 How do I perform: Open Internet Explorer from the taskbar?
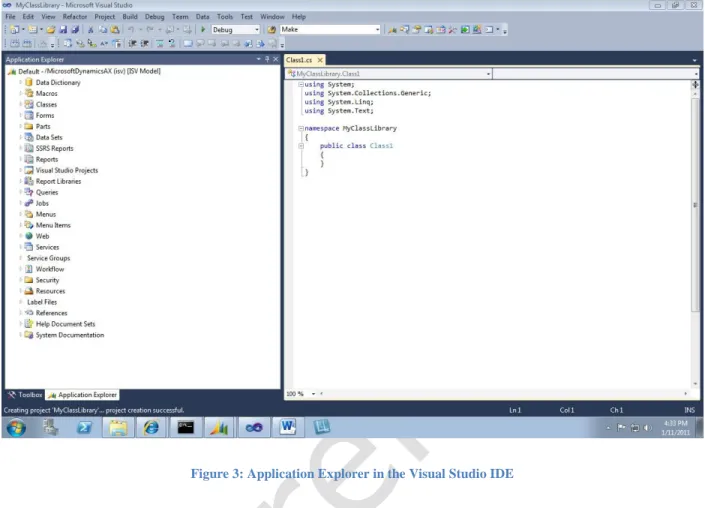click(151, 427)
